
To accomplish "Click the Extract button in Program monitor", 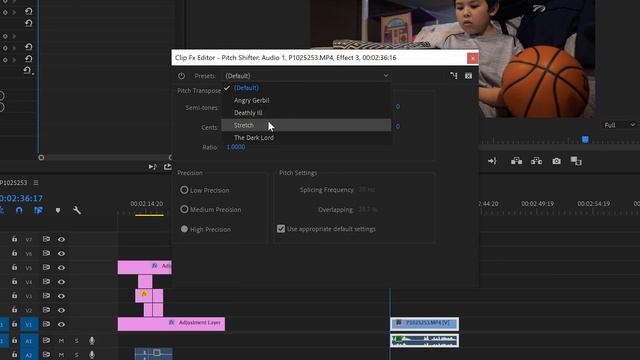I will [536, 161].
